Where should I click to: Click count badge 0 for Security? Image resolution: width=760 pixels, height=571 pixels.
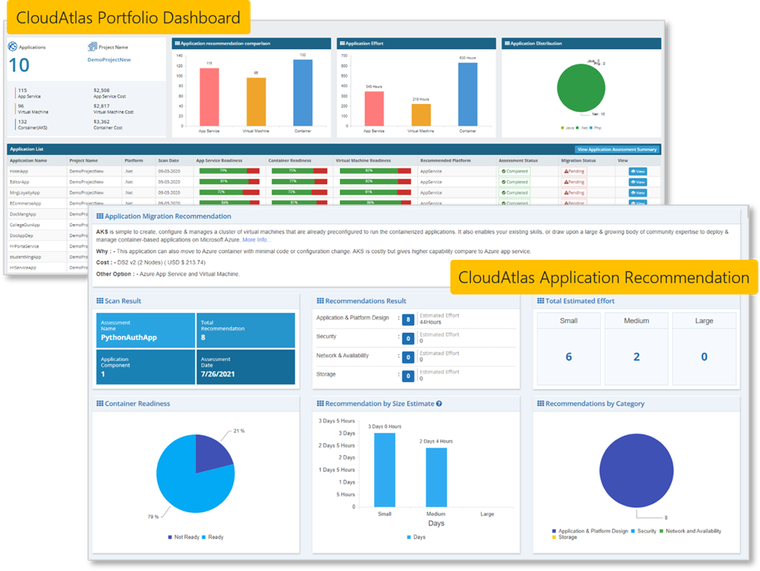pyautogui.click(x=408, y=338)
